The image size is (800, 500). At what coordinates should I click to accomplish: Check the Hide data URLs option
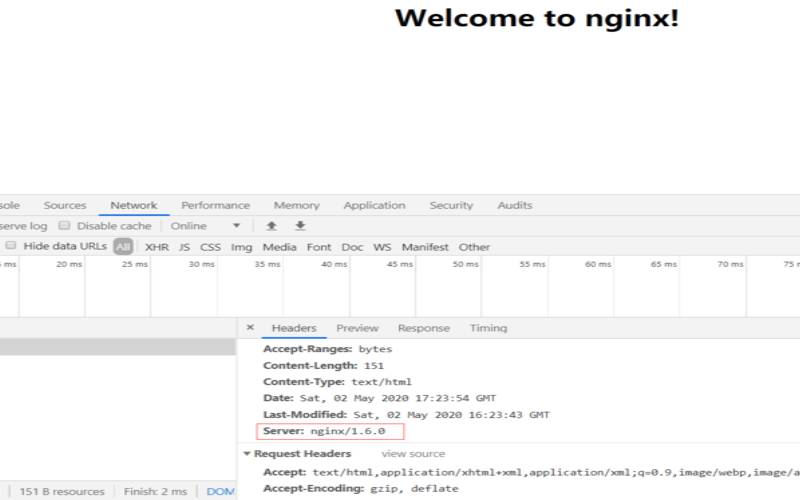coord(11,246)
